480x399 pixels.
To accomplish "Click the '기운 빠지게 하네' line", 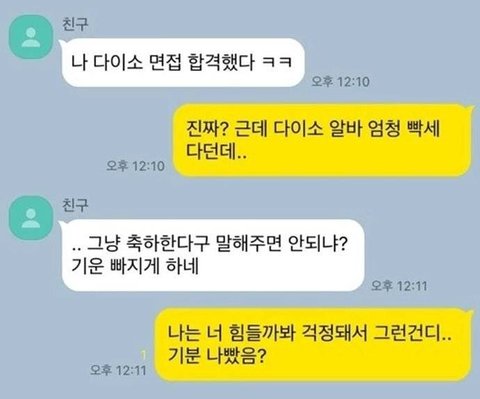I will (135, 266).
